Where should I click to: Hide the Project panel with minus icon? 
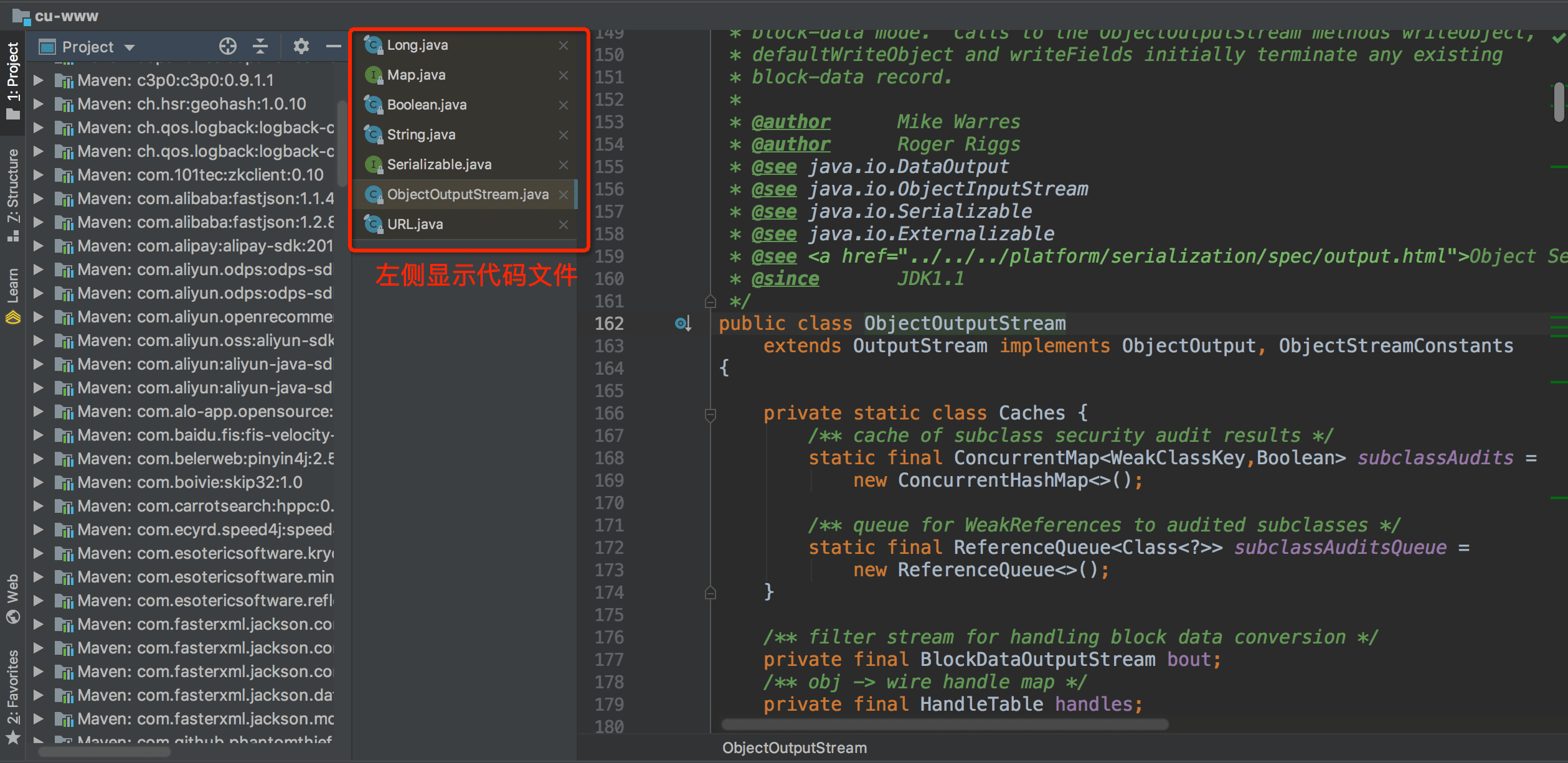click(334, 46)
